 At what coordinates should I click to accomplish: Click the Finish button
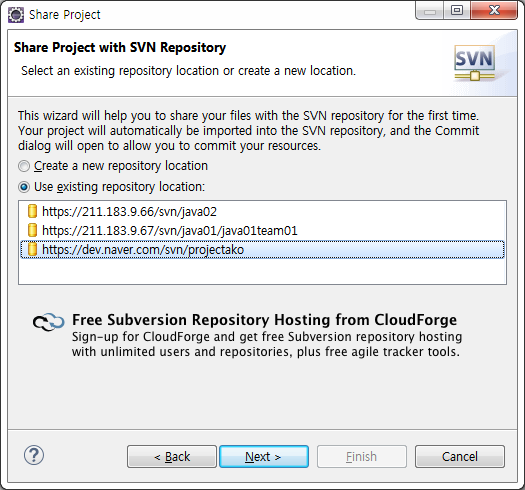pyautogui.click(x=362, y=457)
